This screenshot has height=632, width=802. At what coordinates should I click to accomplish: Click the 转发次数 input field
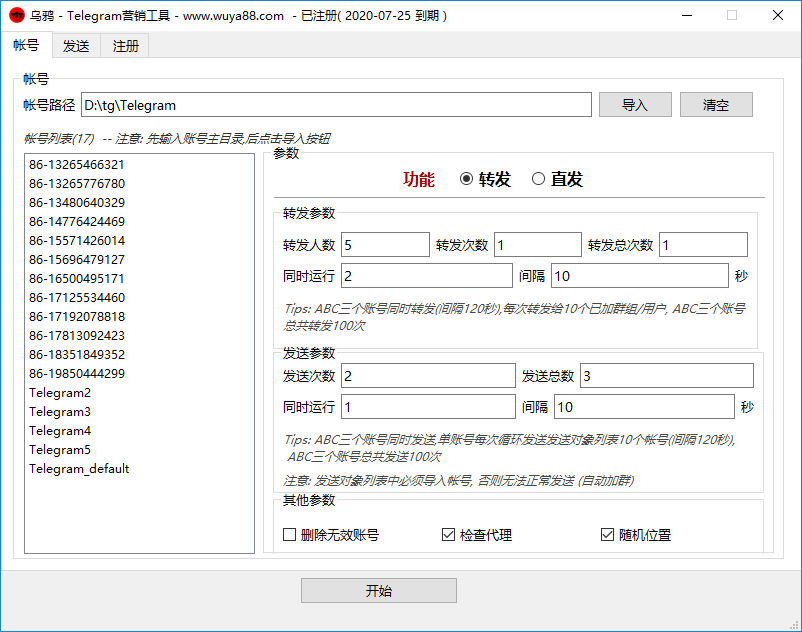point(538,245)
